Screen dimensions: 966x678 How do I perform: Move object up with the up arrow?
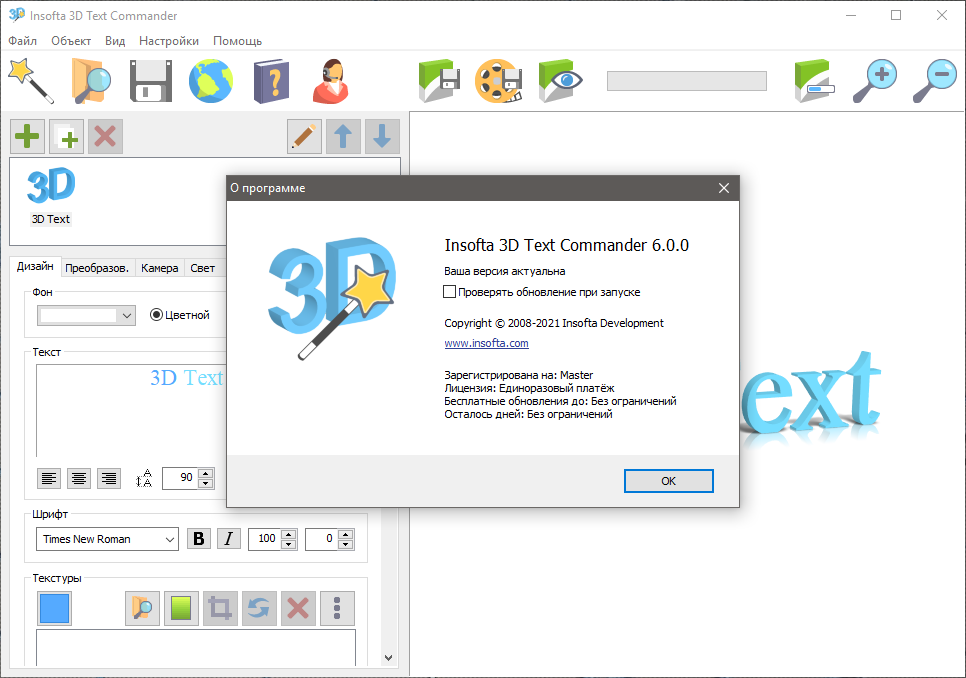[343, 136]
